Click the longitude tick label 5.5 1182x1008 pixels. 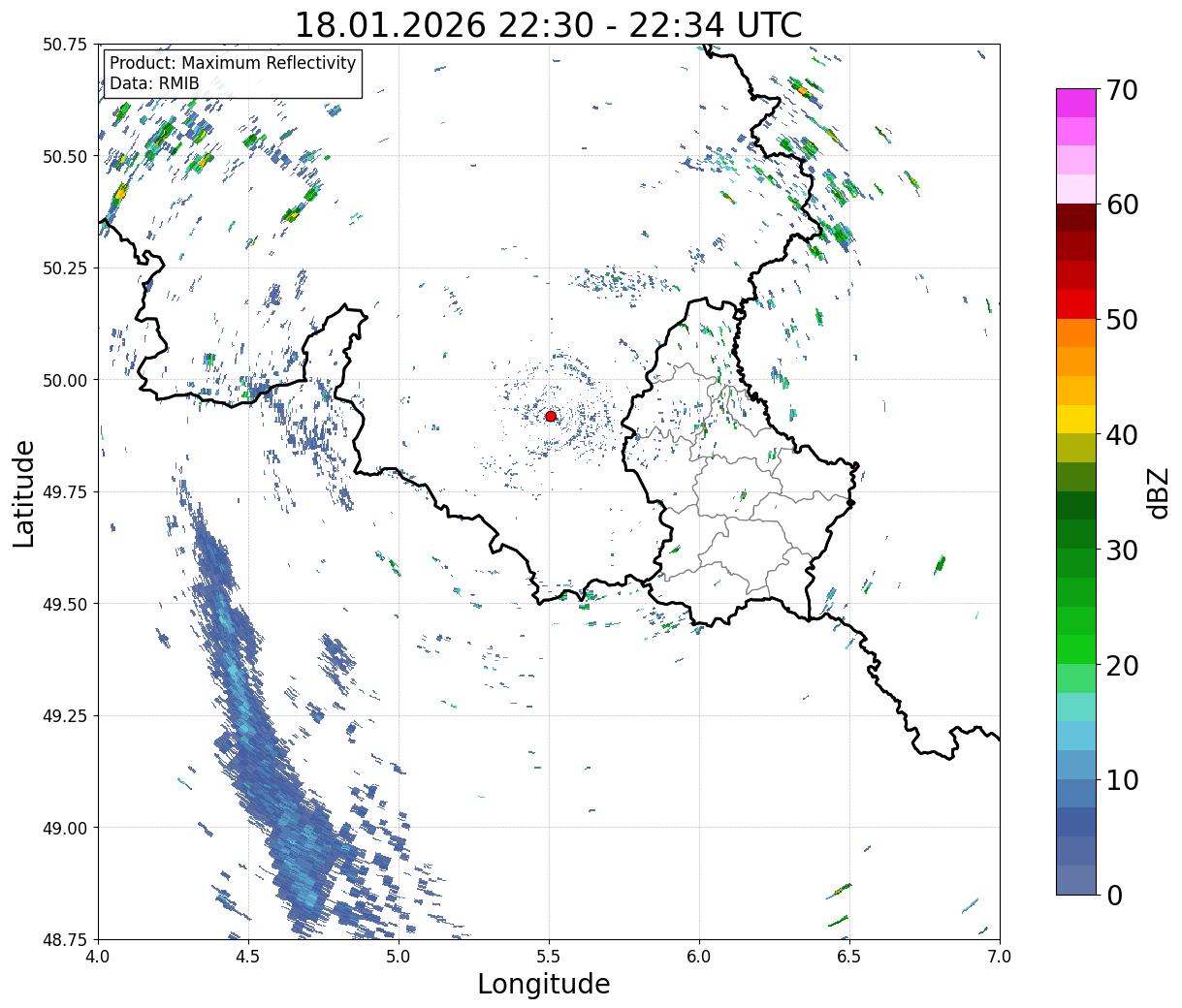pos(549,957)
